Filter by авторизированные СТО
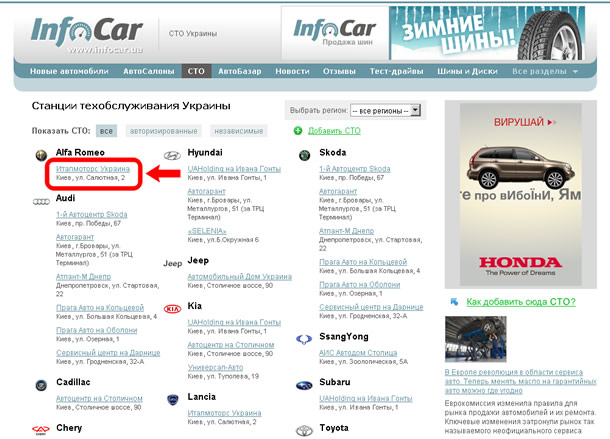610x439 pixels. 163,131
